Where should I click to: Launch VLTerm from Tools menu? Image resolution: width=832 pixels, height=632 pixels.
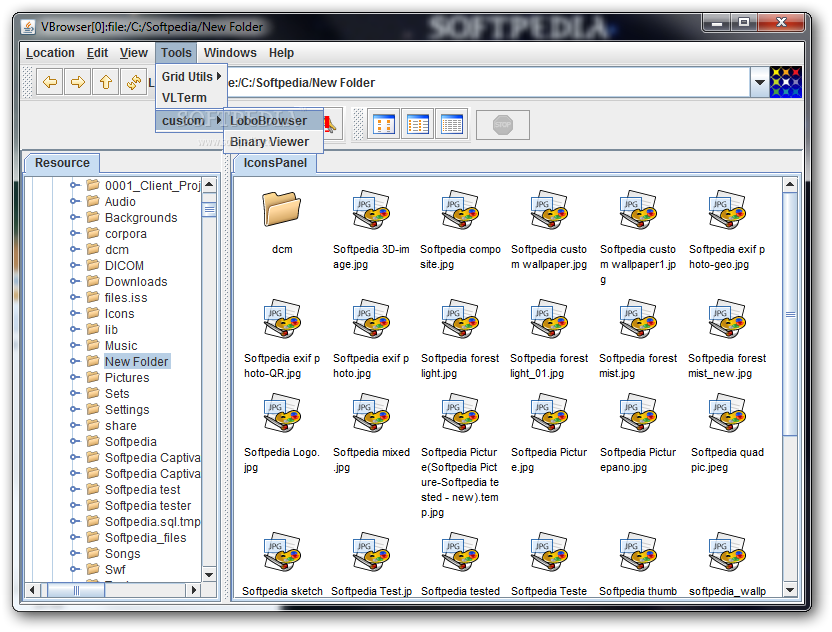tap(191, 98)
